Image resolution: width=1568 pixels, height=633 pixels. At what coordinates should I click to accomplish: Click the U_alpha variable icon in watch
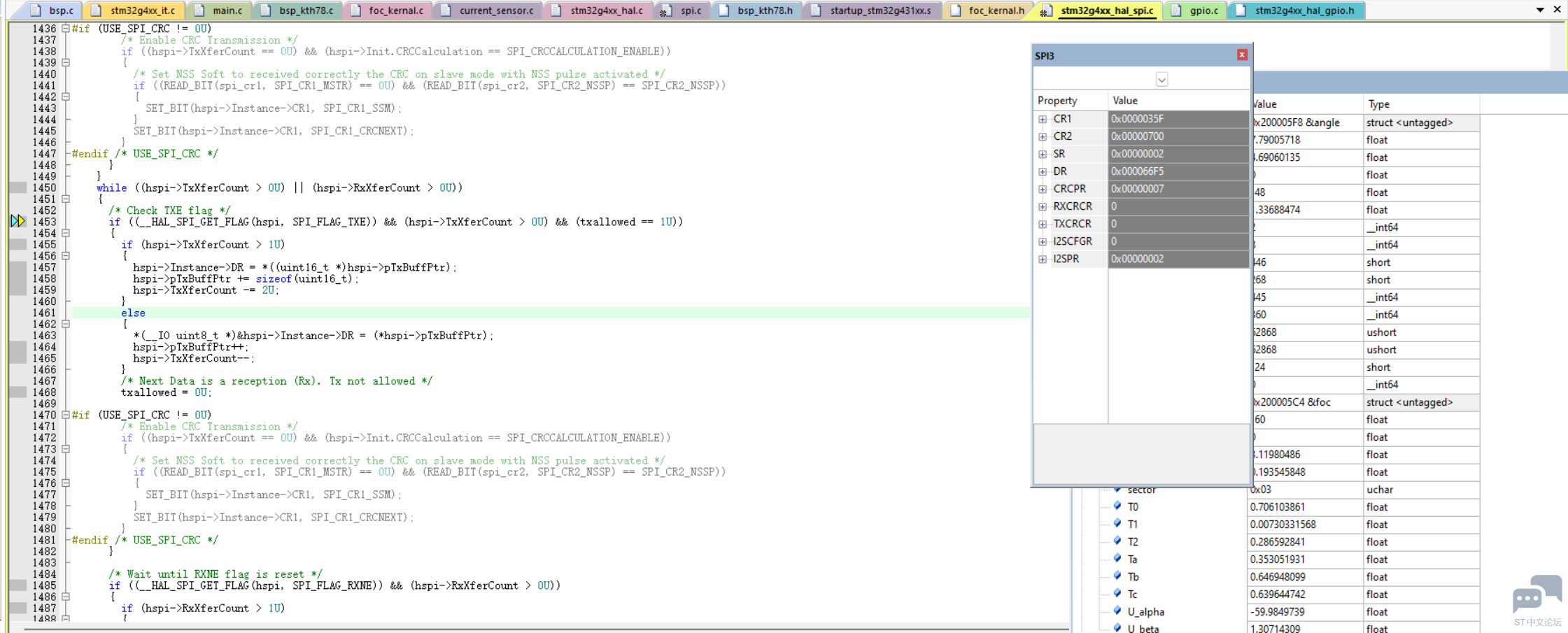pos(1117,611)
